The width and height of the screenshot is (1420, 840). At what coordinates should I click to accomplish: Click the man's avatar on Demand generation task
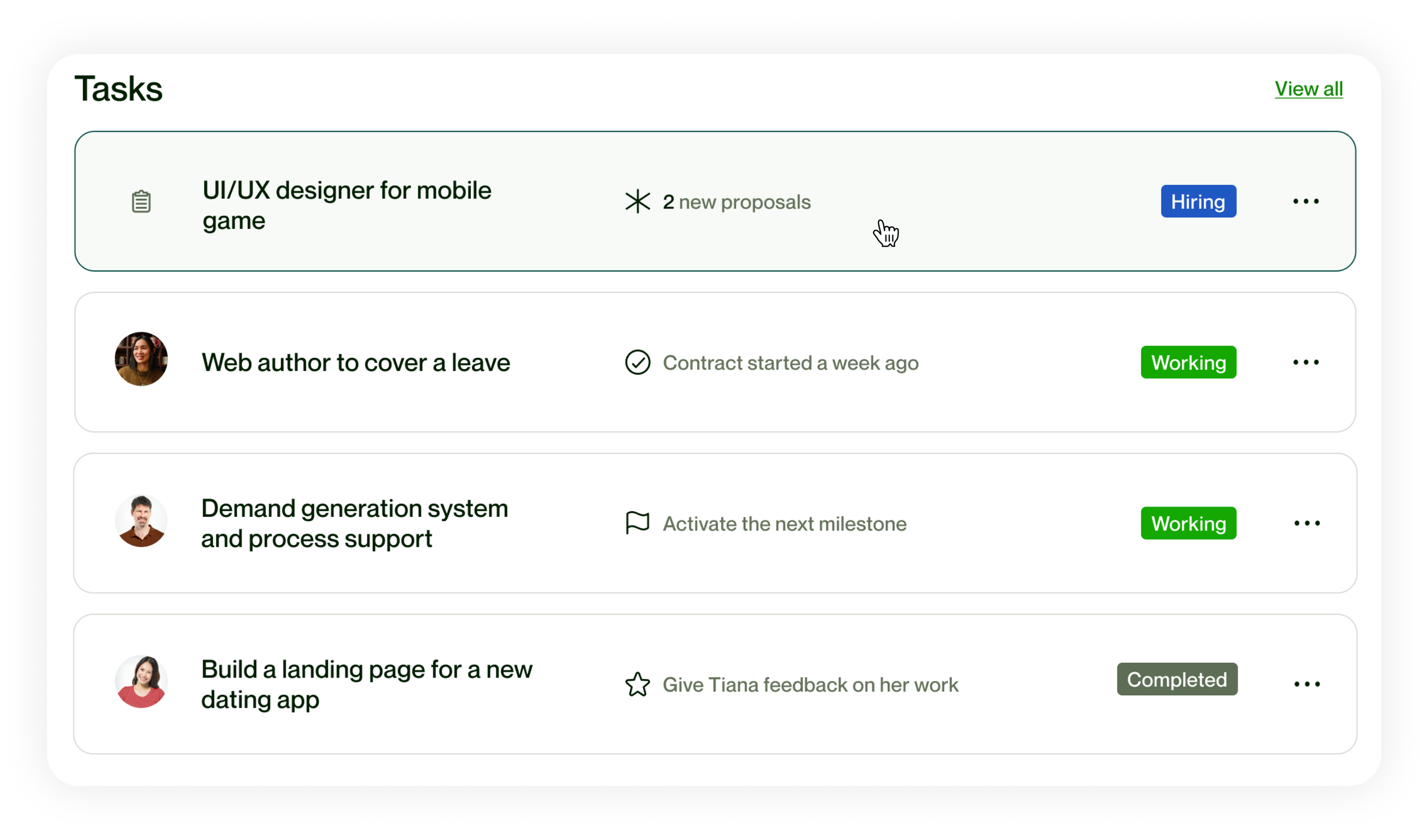point(141,521)
